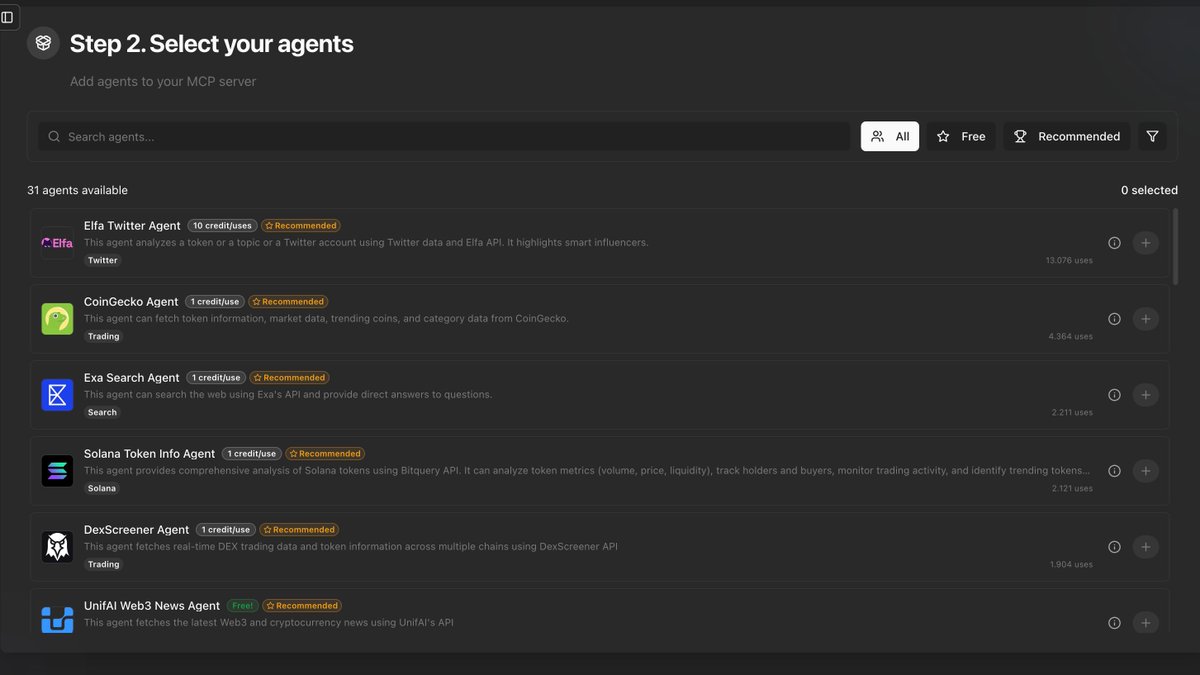The image size is (1200, 675).
Task: Click the Search tag on Exa agent
Action: 102,412
